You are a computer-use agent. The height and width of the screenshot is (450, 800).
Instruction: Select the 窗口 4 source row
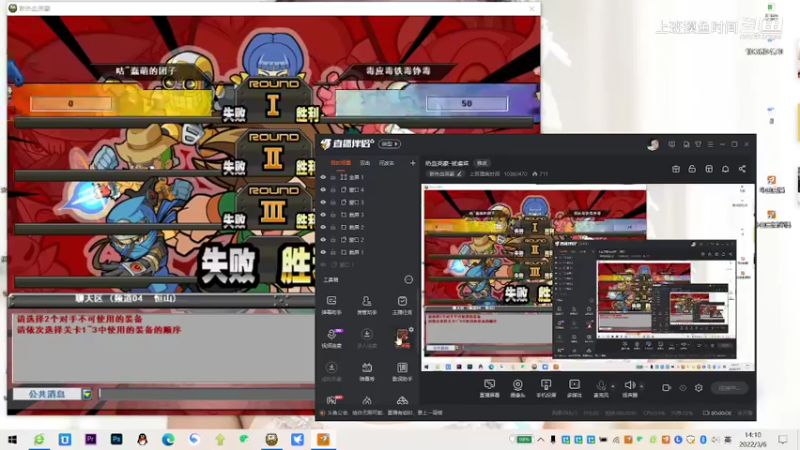367,189
